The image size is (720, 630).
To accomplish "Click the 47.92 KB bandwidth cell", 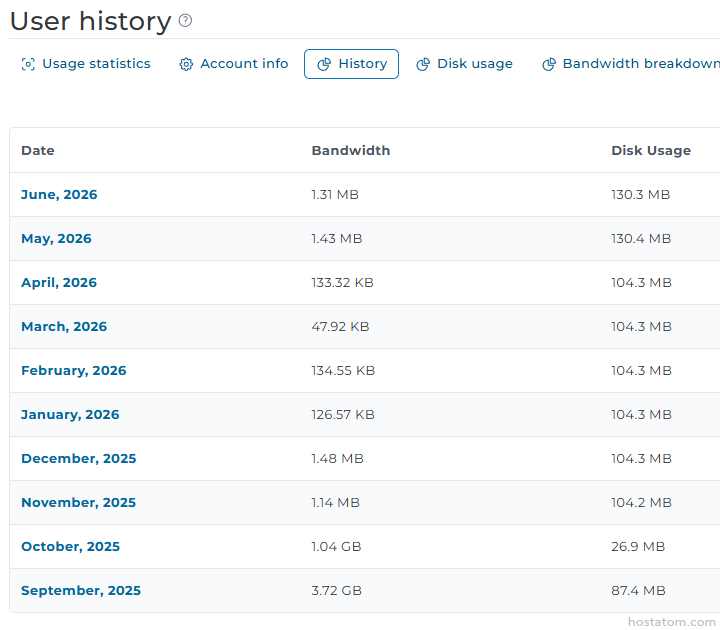I will pyautogui.click(x=340, y=326).
